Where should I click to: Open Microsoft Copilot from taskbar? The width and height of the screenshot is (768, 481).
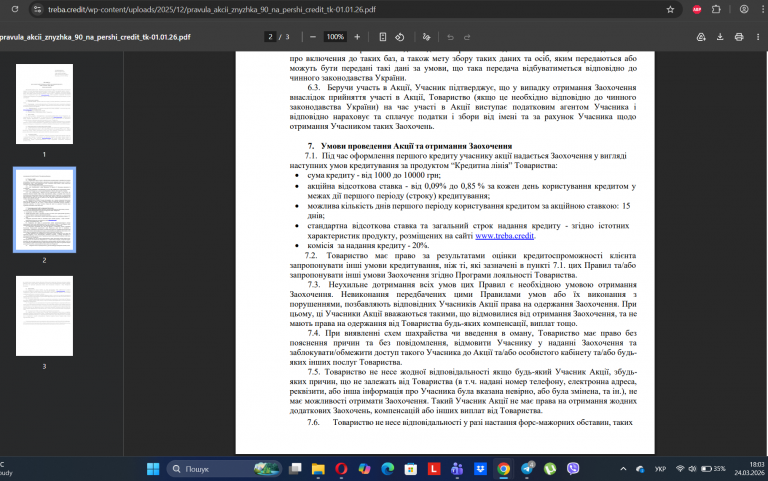point(364,469)
